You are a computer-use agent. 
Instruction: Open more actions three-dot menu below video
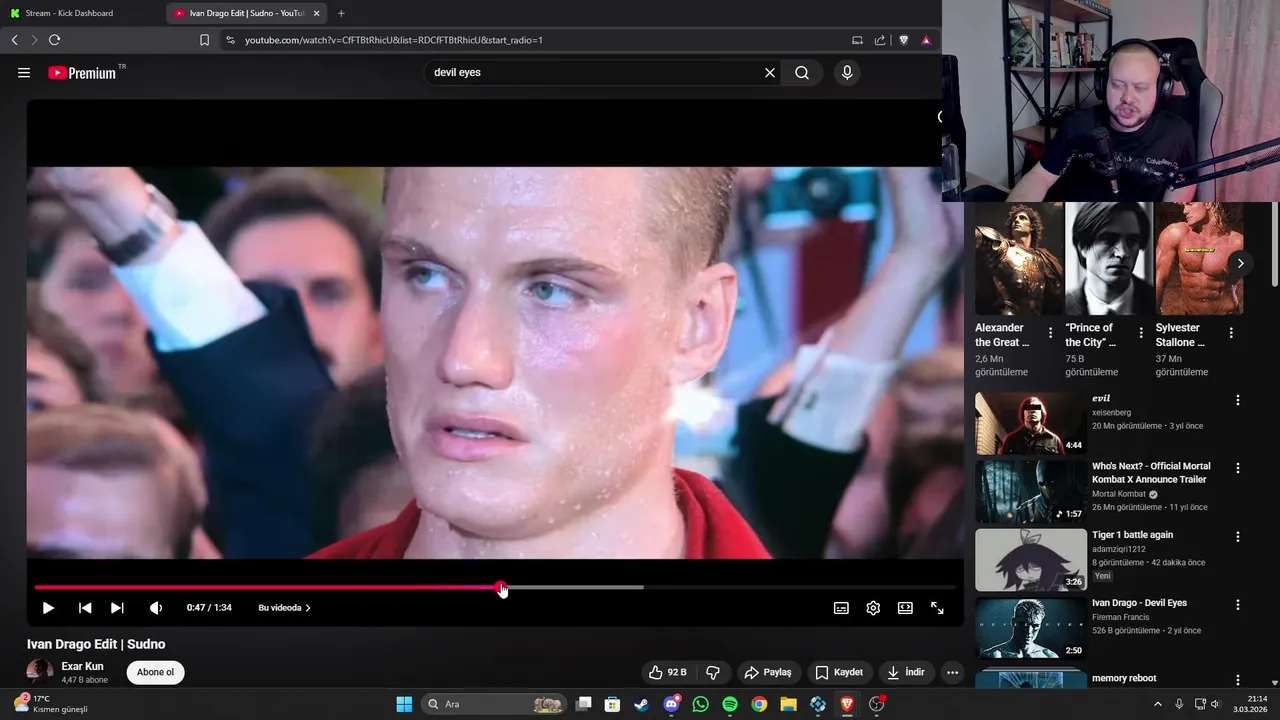point(952,672)
